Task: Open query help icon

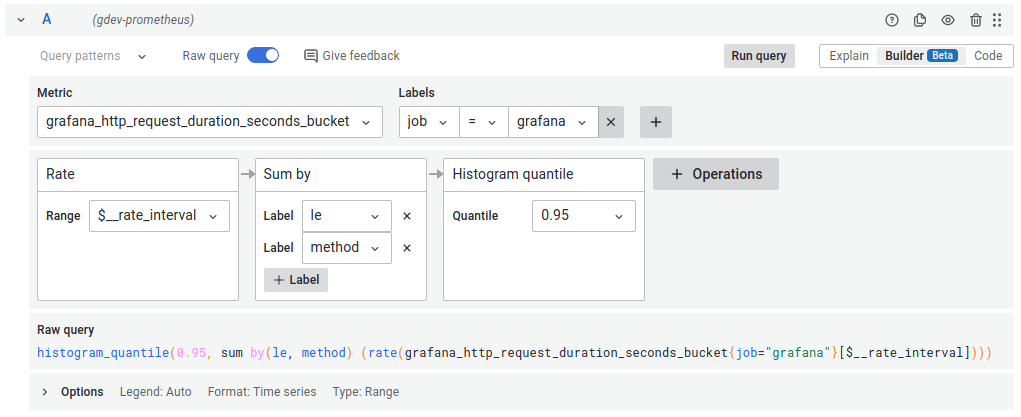Action: (x=892, y=20)
